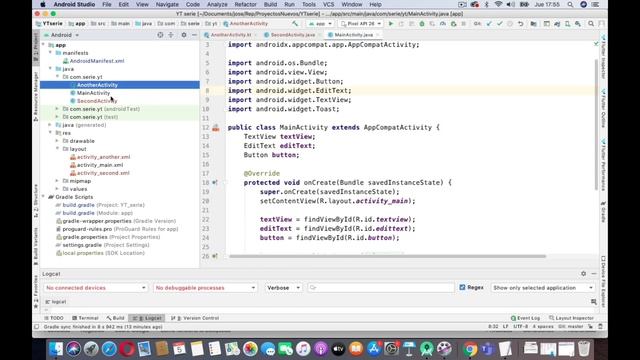Click the Undo/revert arrow toolbar icon
The height and width of the screenshot is (360, 640).
pos(520,24)
